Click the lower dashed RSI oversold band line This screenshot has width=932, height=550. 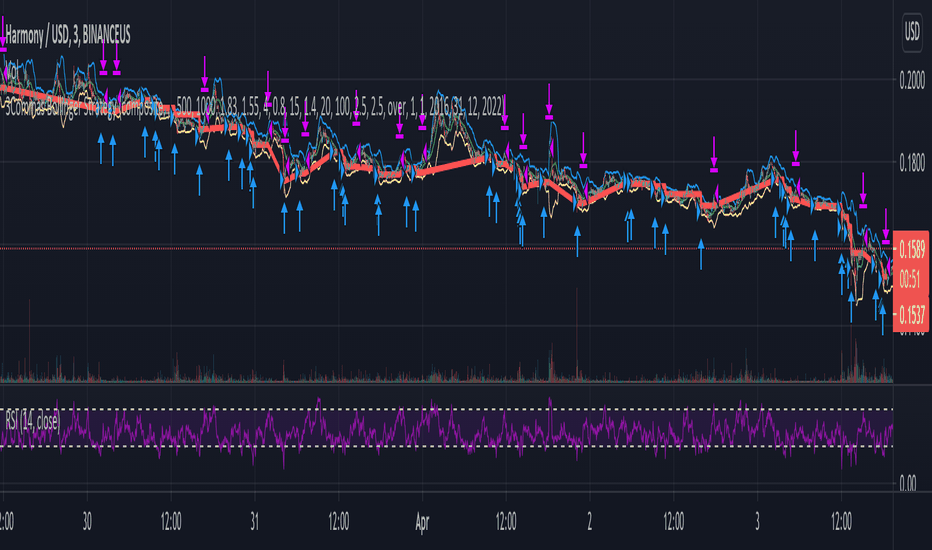[446, 446]
